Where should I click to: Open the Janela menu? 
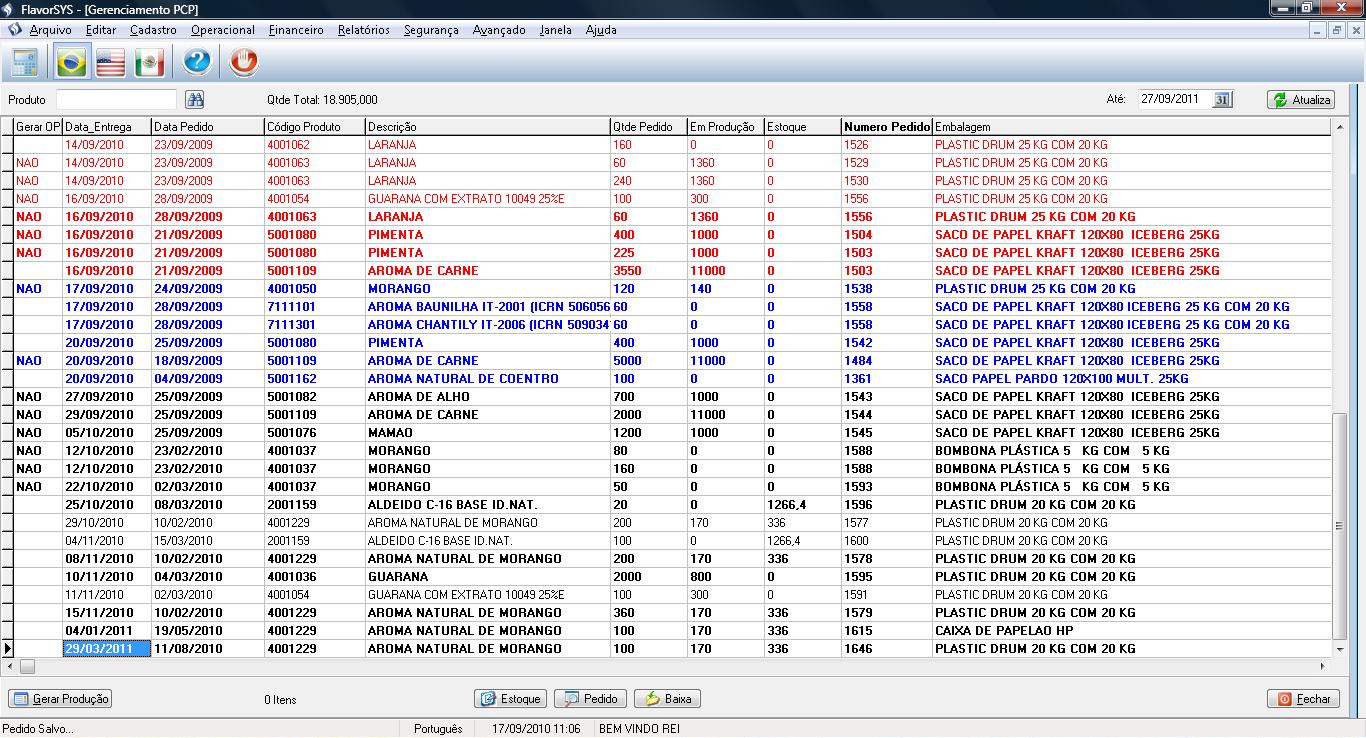pos(555,30)
